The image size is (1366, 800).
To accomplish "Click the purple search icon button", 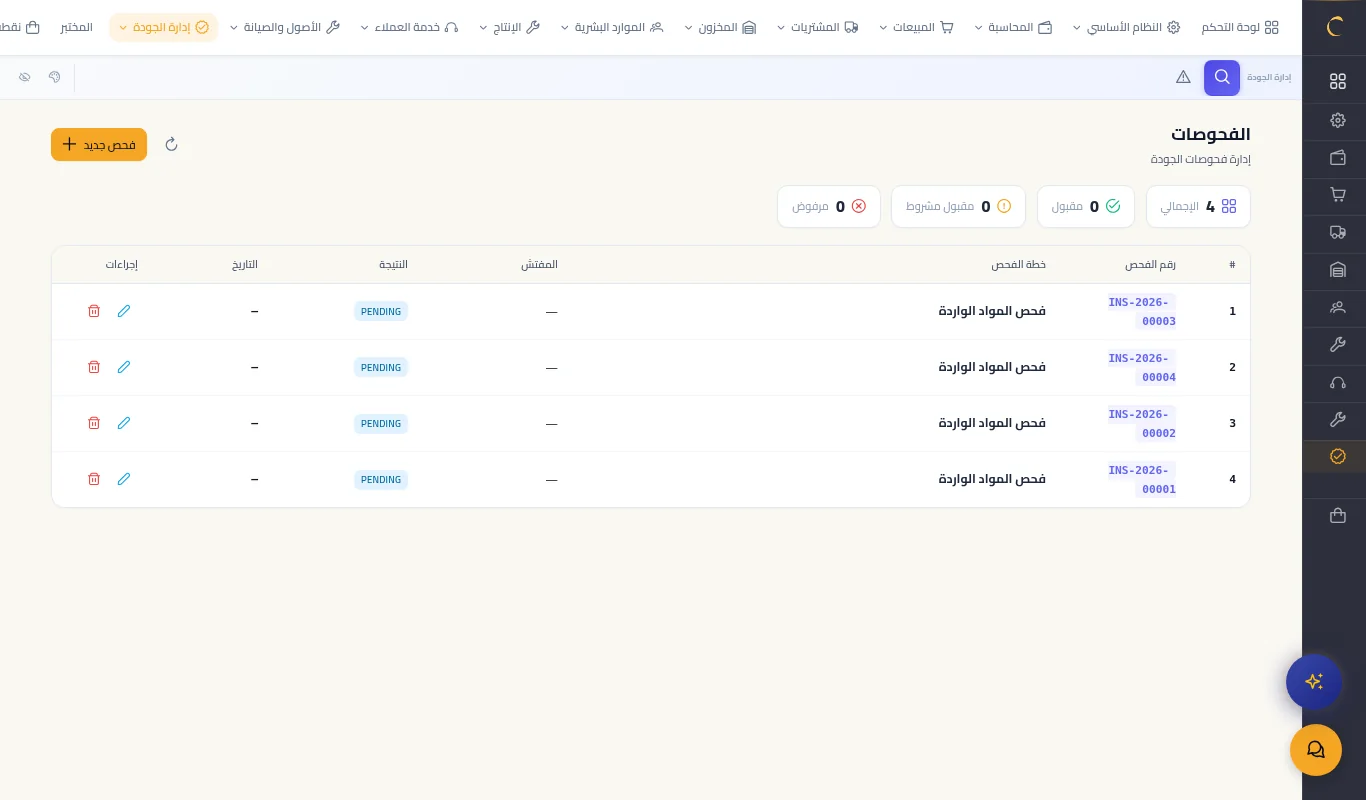I will click(1221, 78).
